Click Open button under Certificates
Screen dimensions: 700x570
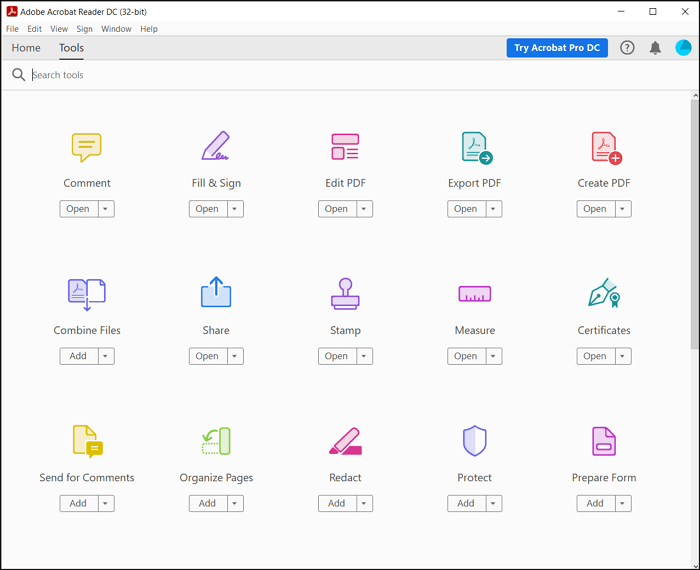(x=596, y=356)
